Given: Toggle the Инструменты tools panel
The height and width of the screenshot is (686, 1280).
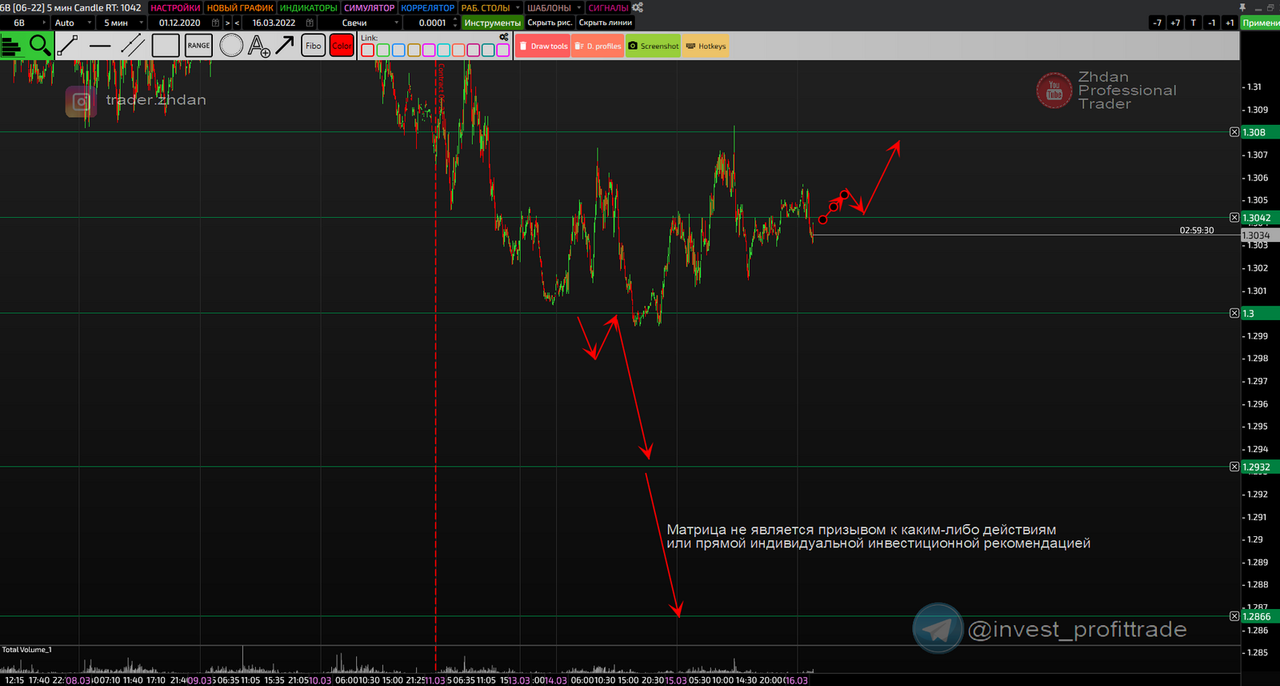Looking at the screenshot, I should pyautogui.click(x=492, y=23).
